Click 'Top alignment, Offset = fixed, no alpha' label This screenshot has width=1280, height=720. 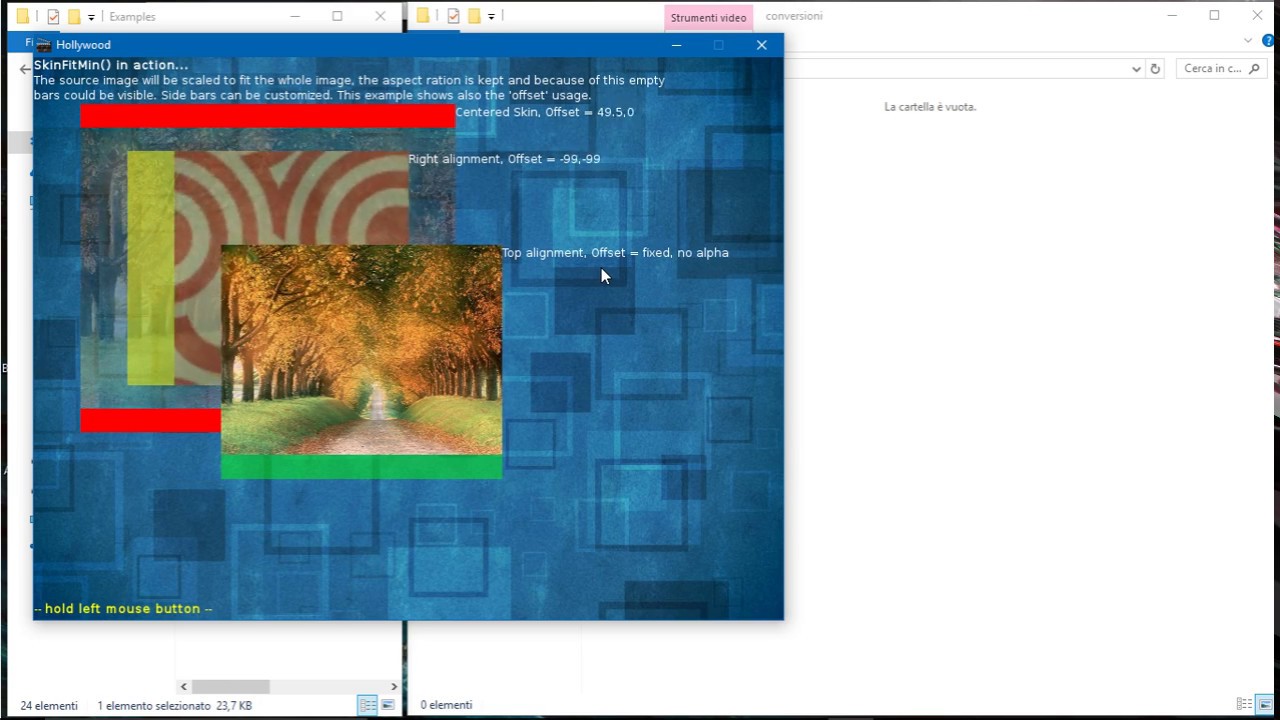tap(615, 253)
